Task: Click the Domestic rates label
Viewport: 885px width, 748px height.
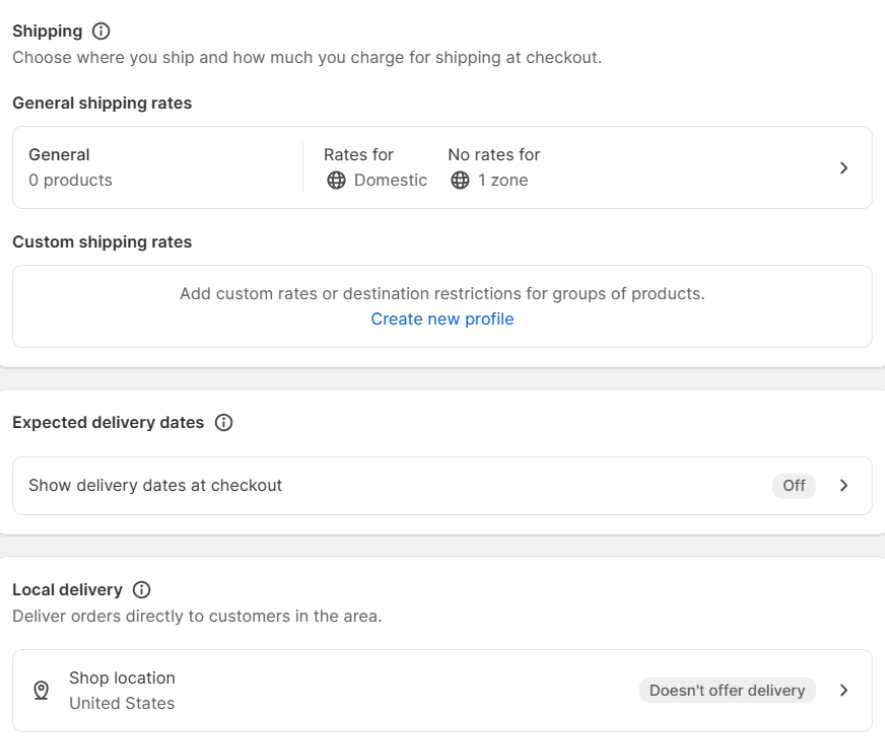Action: coord(391,180)
